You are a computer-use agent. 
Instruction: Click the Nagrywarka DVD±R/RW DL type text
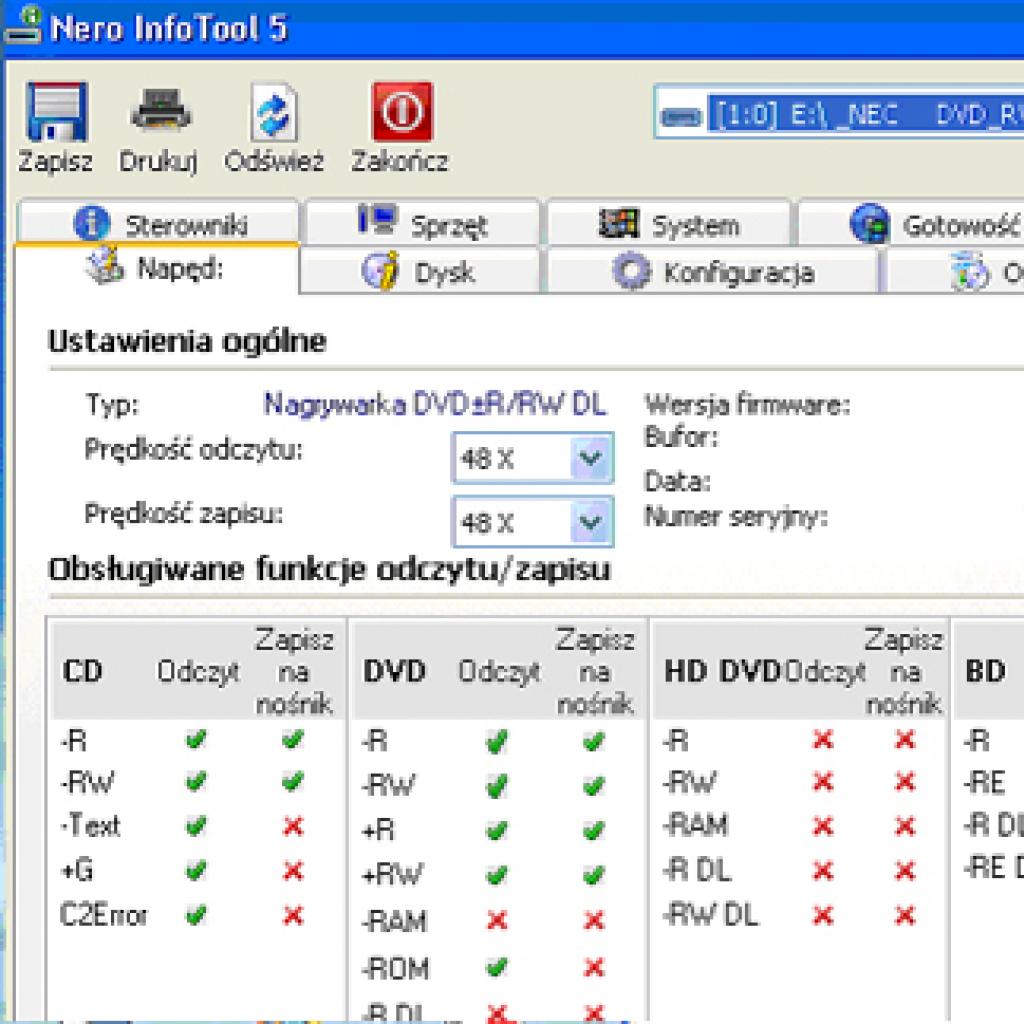(435, 405)
